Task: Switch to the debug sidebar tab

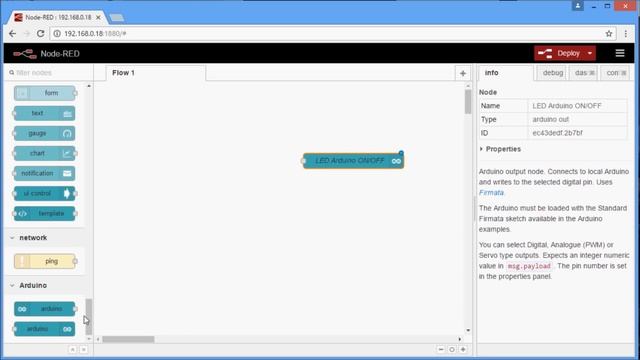Action: coord(552,73)
